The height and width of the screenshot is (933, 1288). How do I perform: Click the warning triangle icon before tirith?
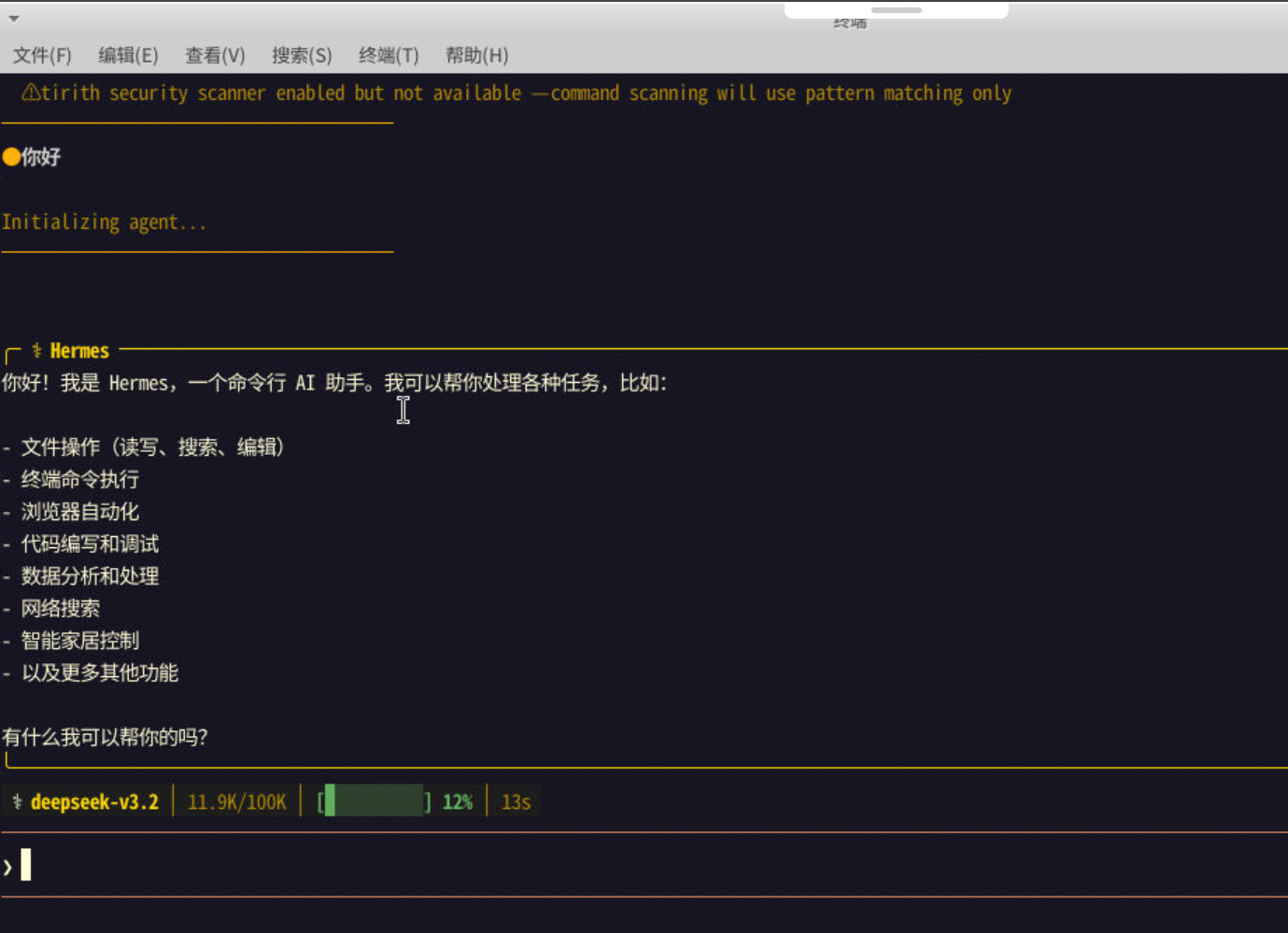tap(31, 92)
